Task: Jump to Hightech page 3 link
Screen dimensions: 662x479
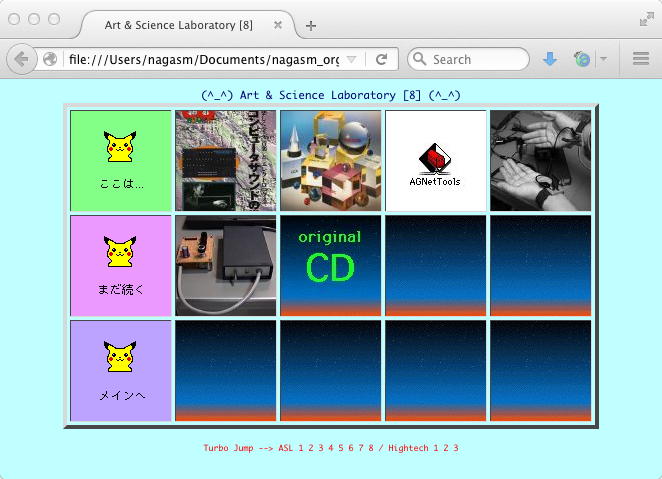Action: (x=456, y=448)
